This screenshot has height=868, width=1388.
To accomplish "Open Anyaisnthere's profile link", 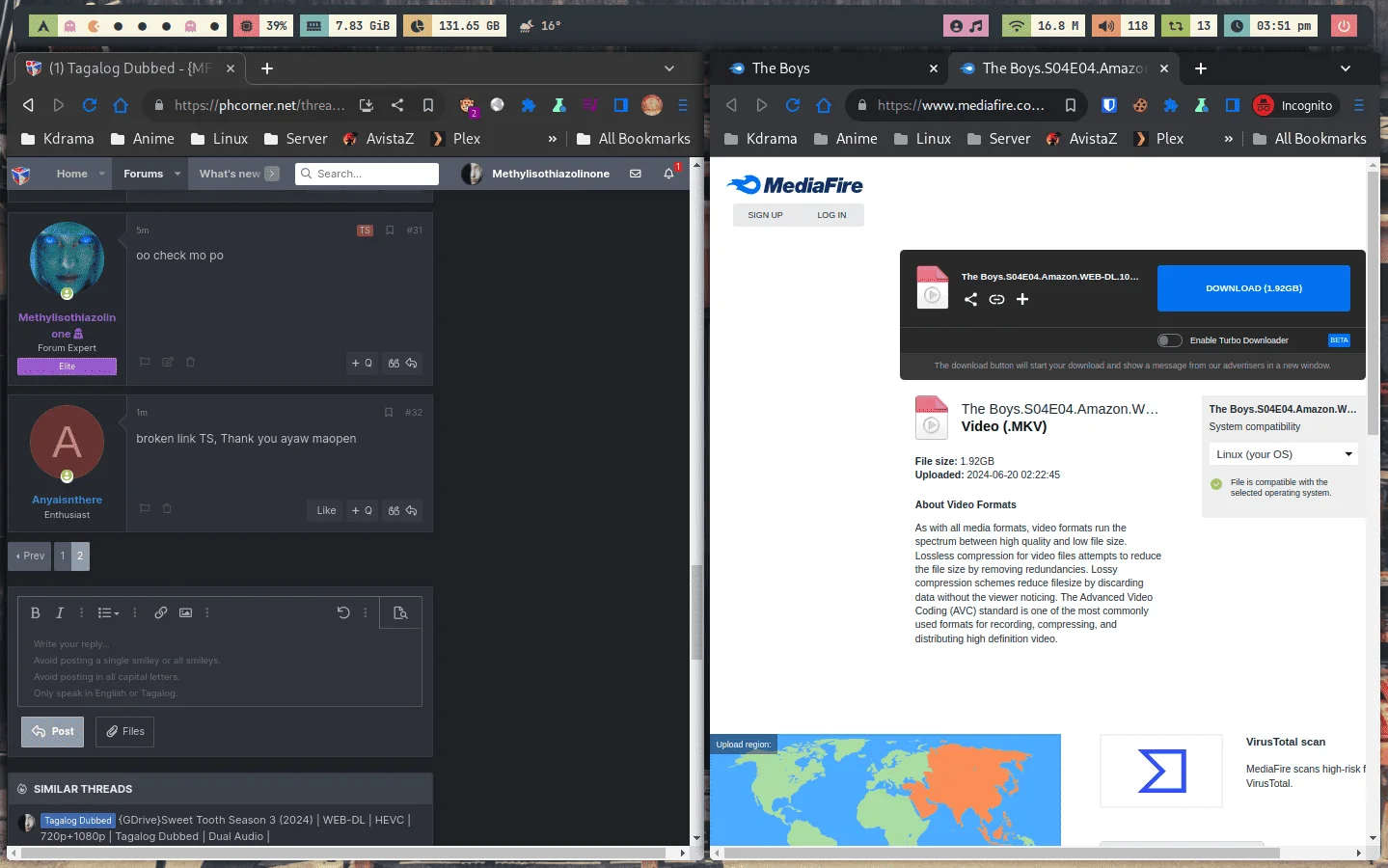I will tap(67, 500).
